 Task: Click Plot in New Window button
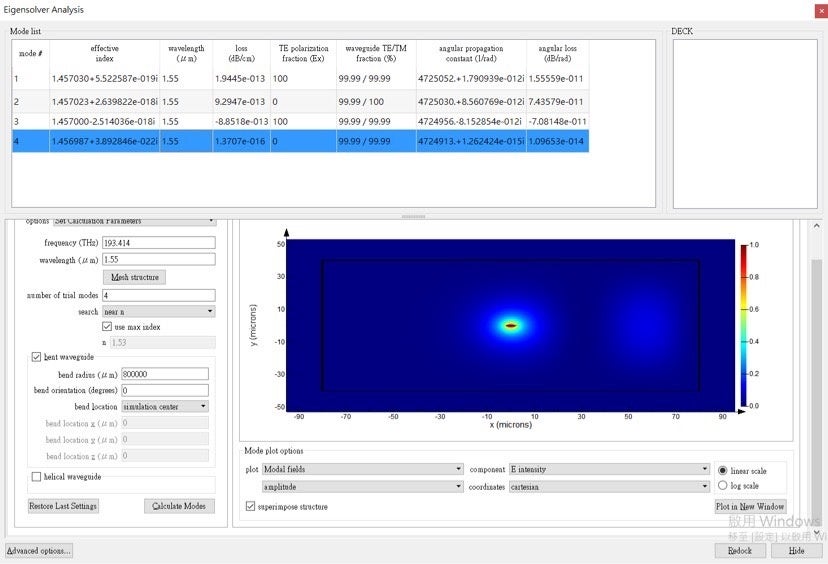750,507
